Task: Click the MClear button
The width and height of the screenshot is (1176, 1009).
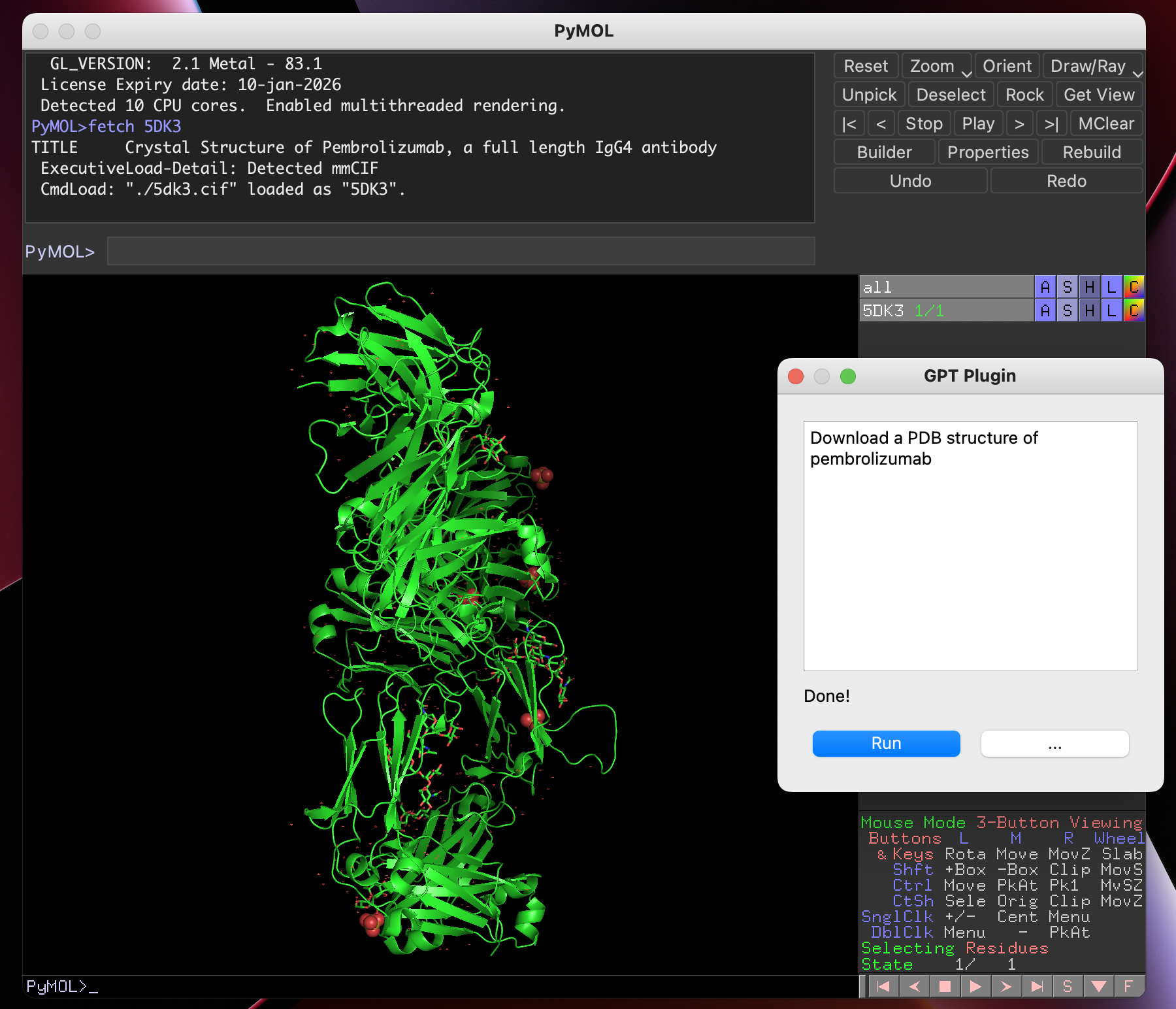Action: point(1106,124)
